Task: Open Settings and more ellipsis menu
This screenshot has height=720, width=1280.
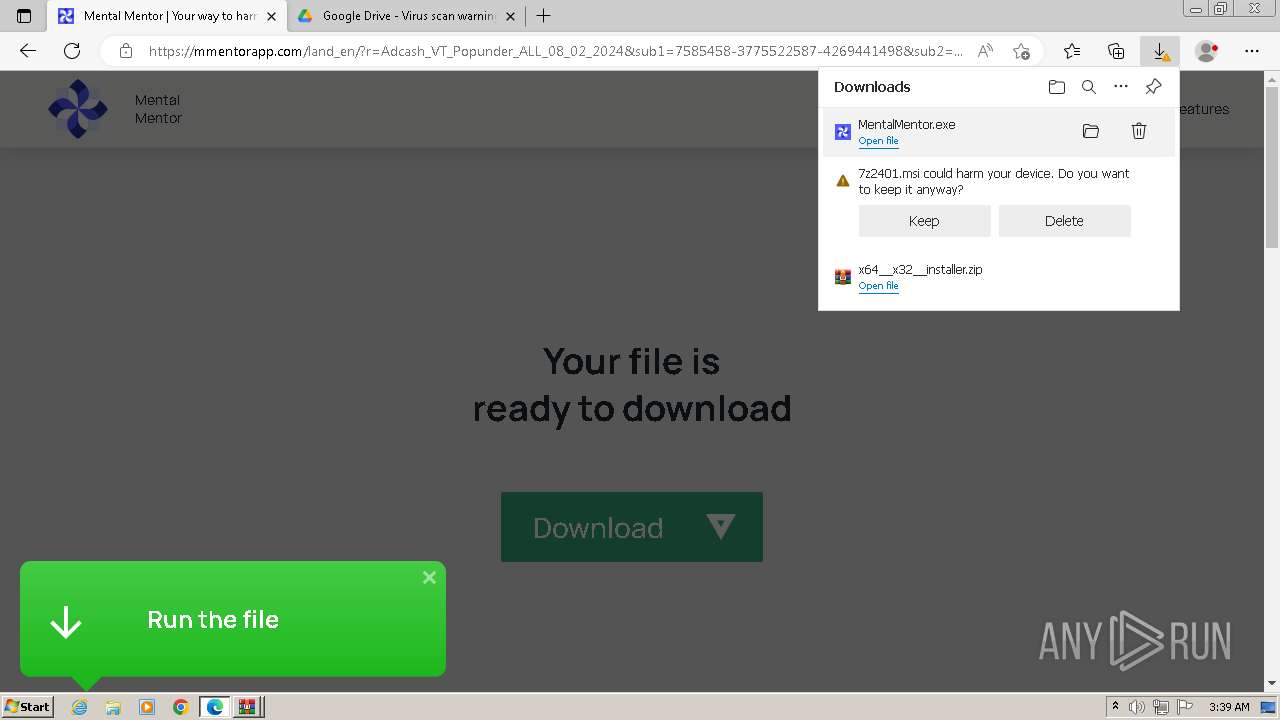Action: point(1252,51)
